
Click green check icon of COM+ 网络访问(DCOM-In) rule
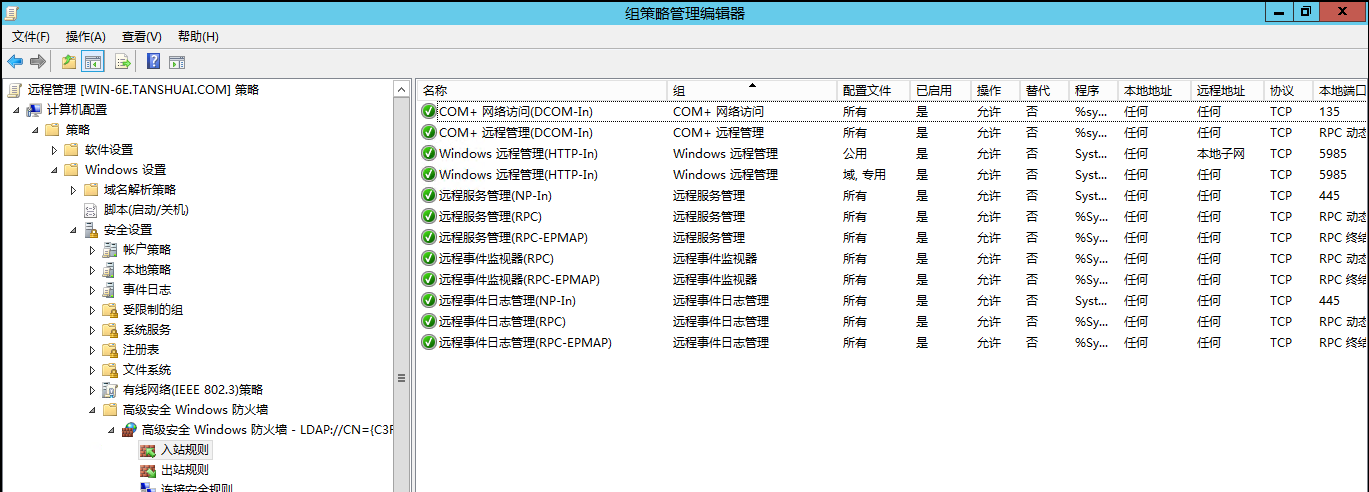click(429, 112)
